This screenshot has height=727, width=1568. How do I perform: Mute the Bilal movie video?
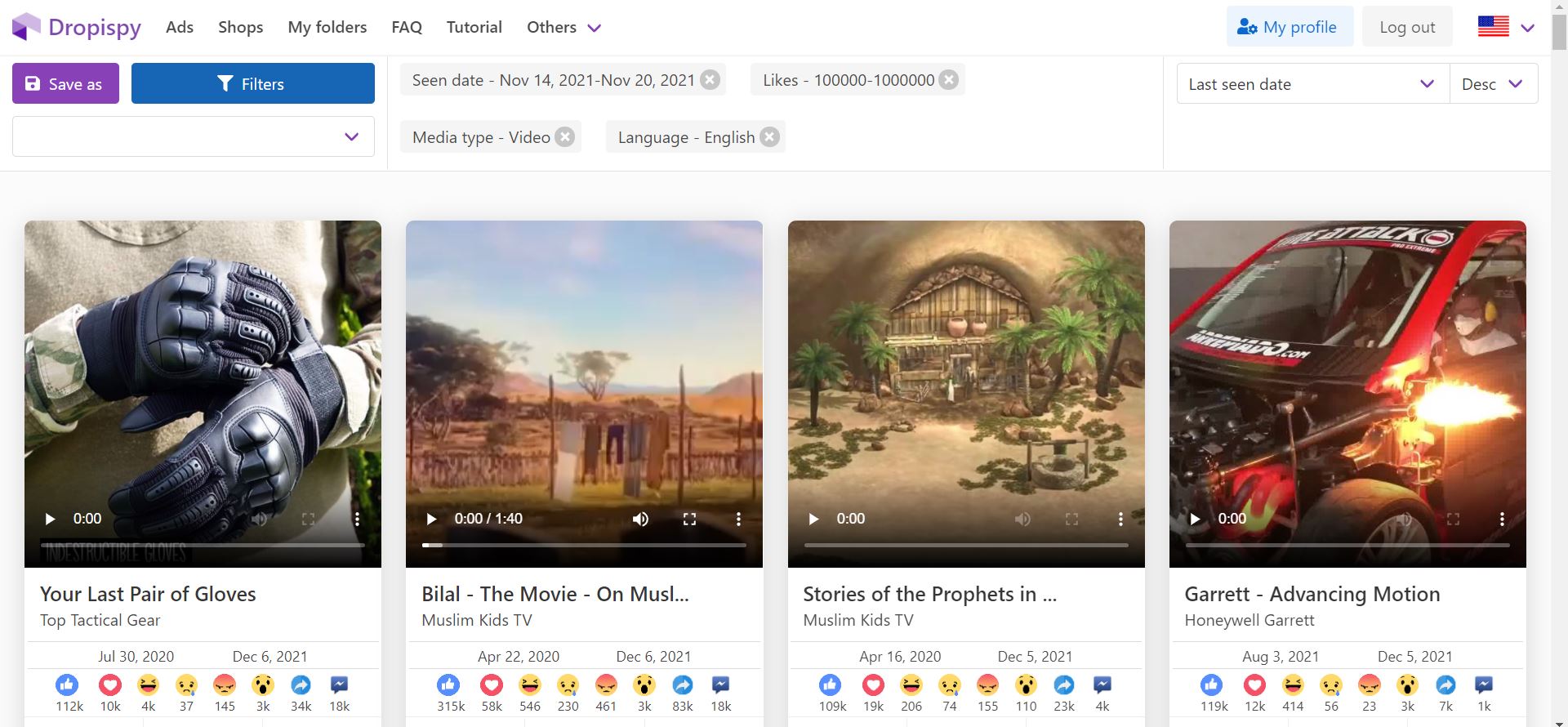(x=640, y=519)
